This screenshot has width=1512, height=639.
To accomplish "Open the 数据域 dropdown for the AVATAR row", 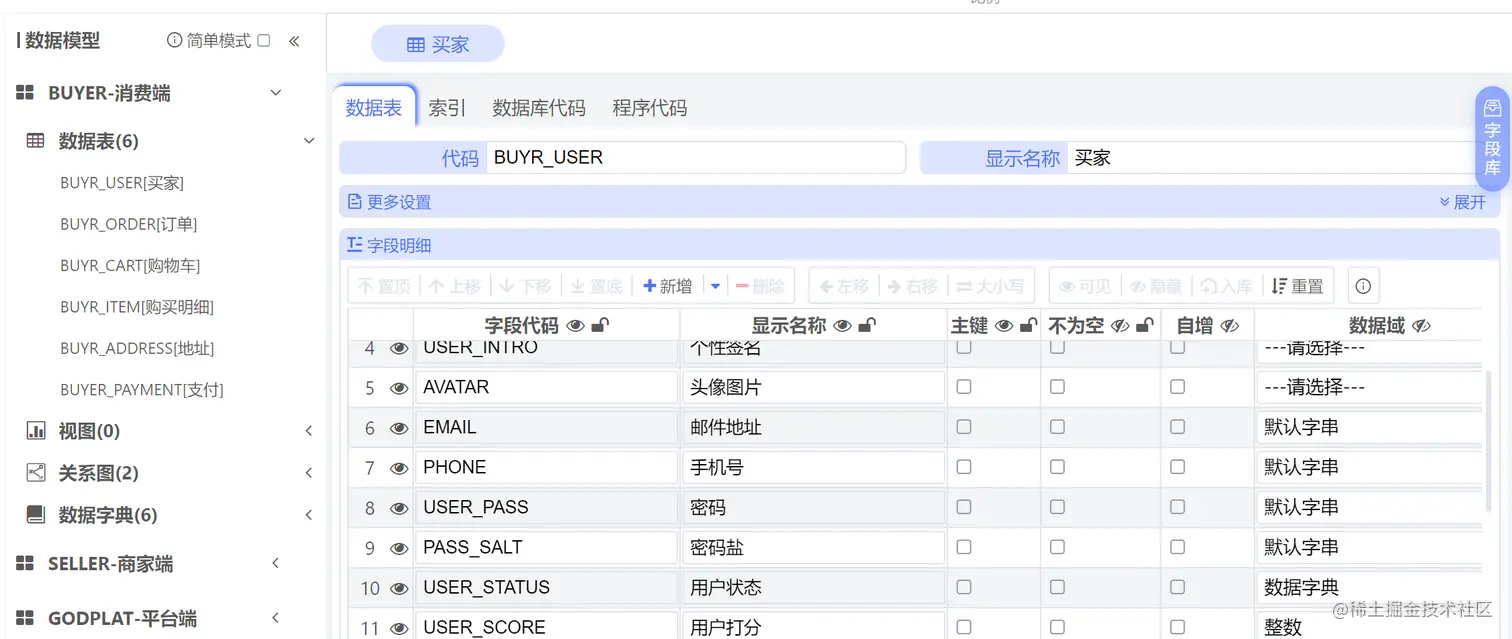I will click(x=1369, y=387).
